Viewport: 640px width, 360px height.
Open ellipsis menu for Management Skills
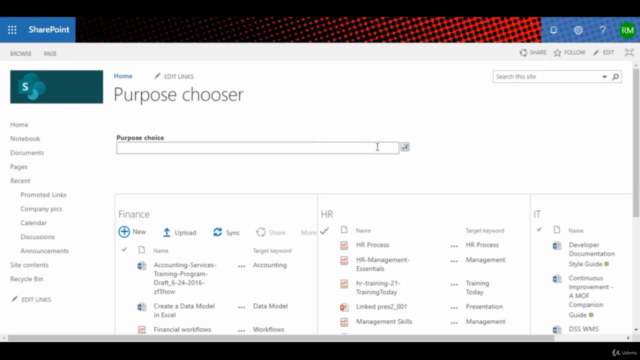point(454,323)
